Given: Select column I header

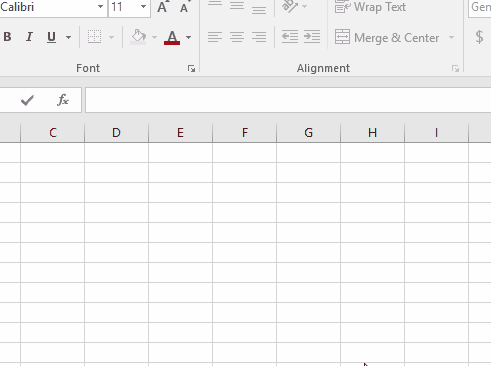Looking at the screenshot, I should (x=436, y=133).
